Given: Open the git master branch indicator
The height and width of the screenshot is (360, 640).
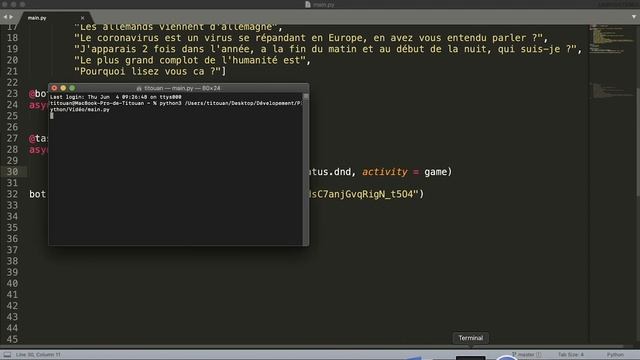Looking at the screenshot, I should [x=527, y=354].
